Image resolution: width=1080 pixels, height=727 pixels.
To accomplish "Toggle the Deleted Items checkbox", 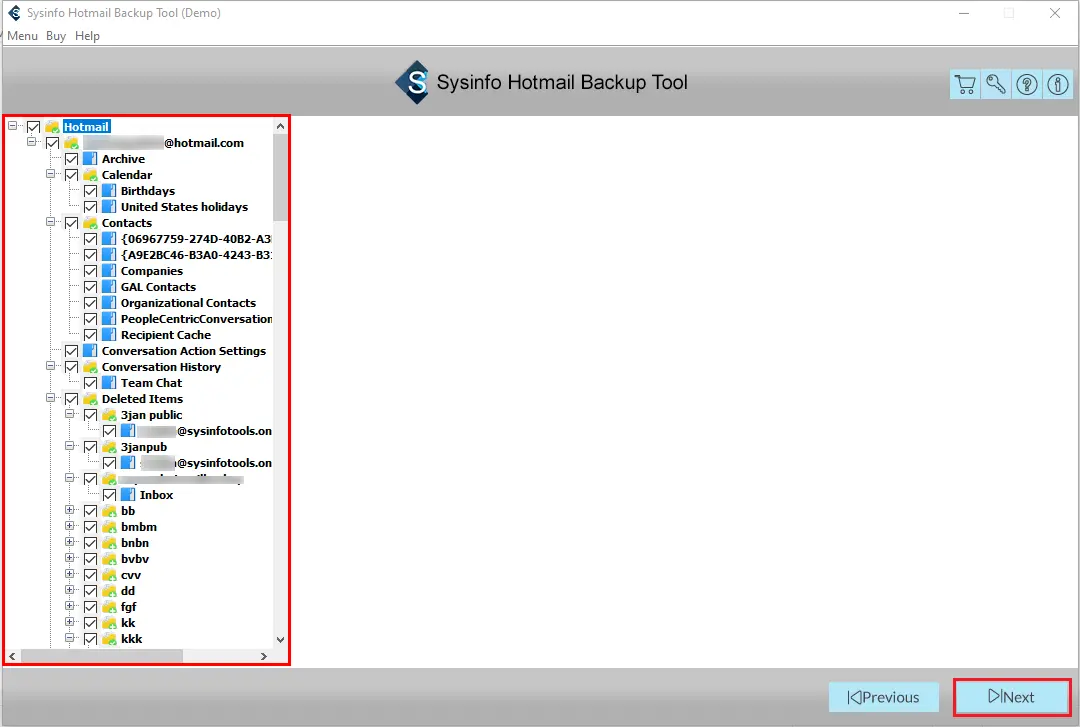I will pos(71,398).
